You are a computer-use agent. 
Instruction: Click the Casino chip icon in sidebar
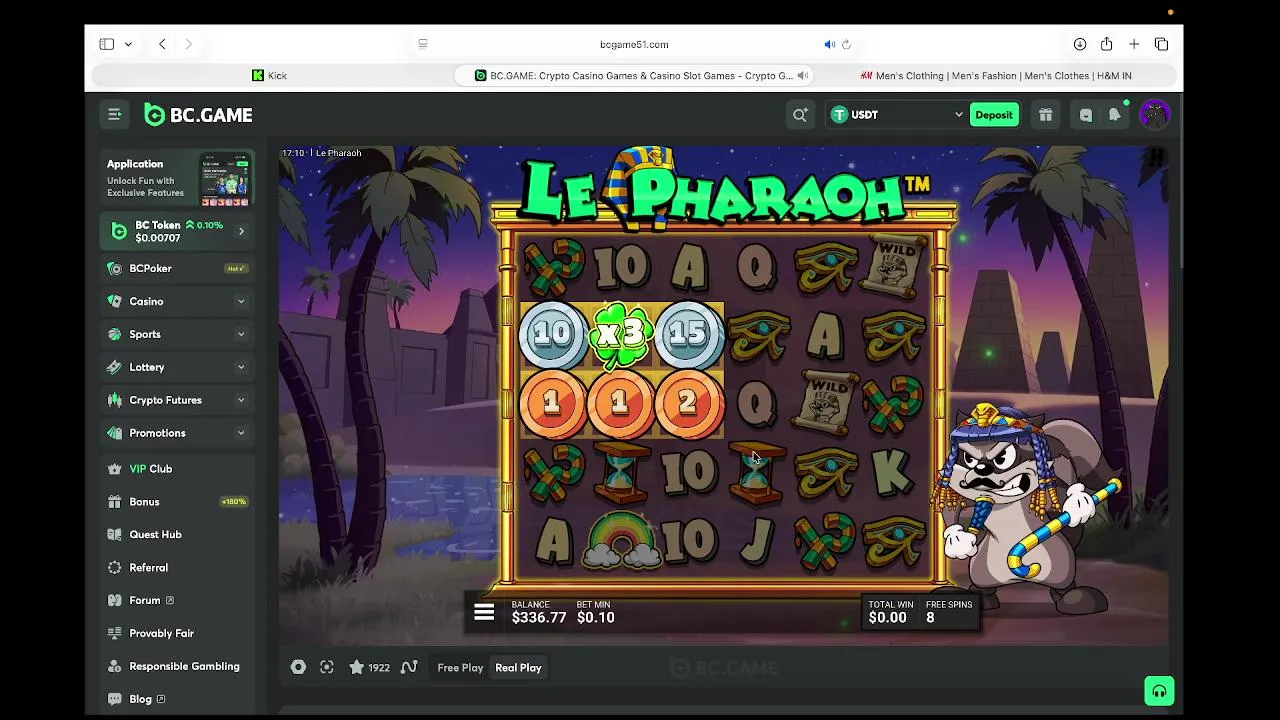click(x=115, y=301)
